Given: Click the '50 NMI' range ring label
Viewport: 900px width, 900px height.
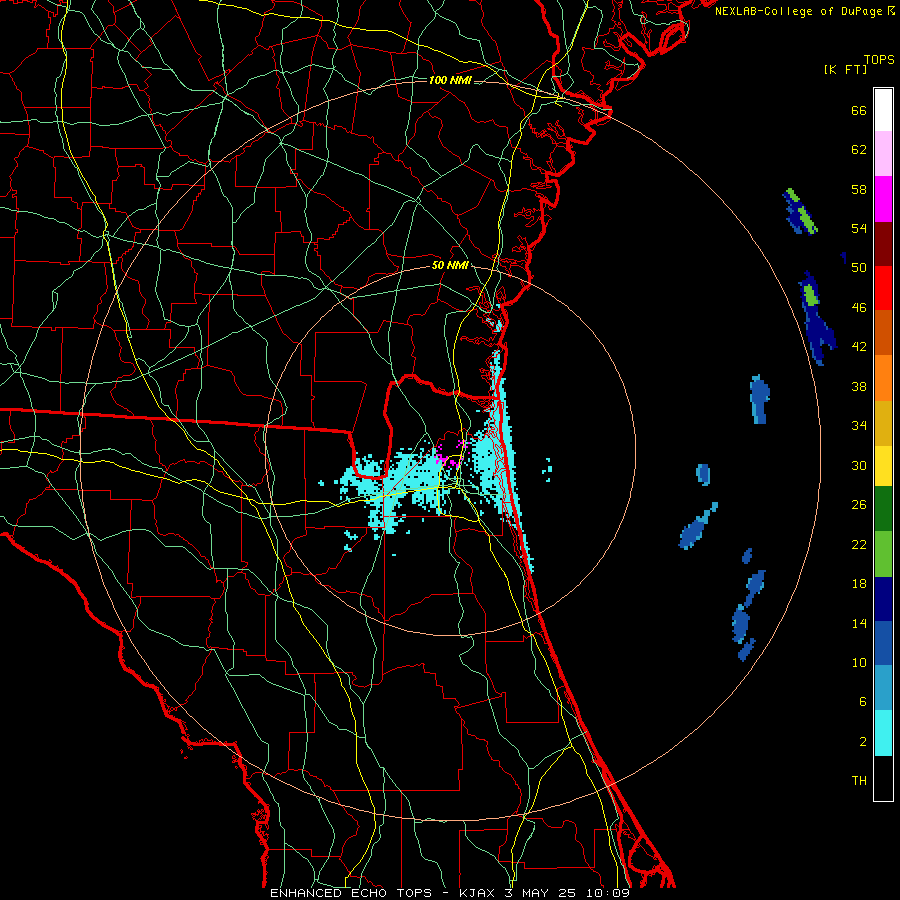Looking at the screenshot, I should 450,265.
